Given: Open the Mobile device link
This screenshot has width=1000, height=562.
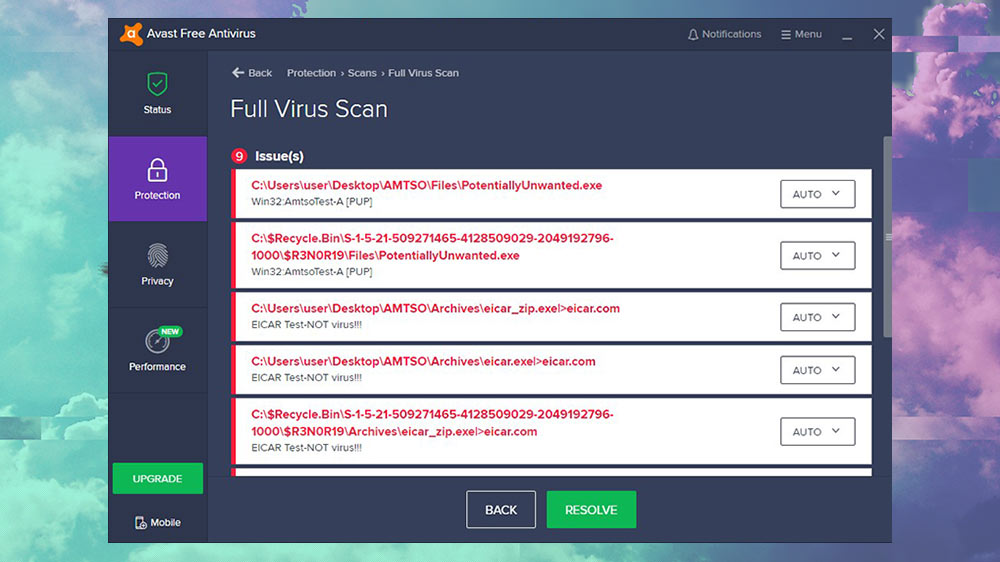Looking at the screenshot, I should point(158,522).
